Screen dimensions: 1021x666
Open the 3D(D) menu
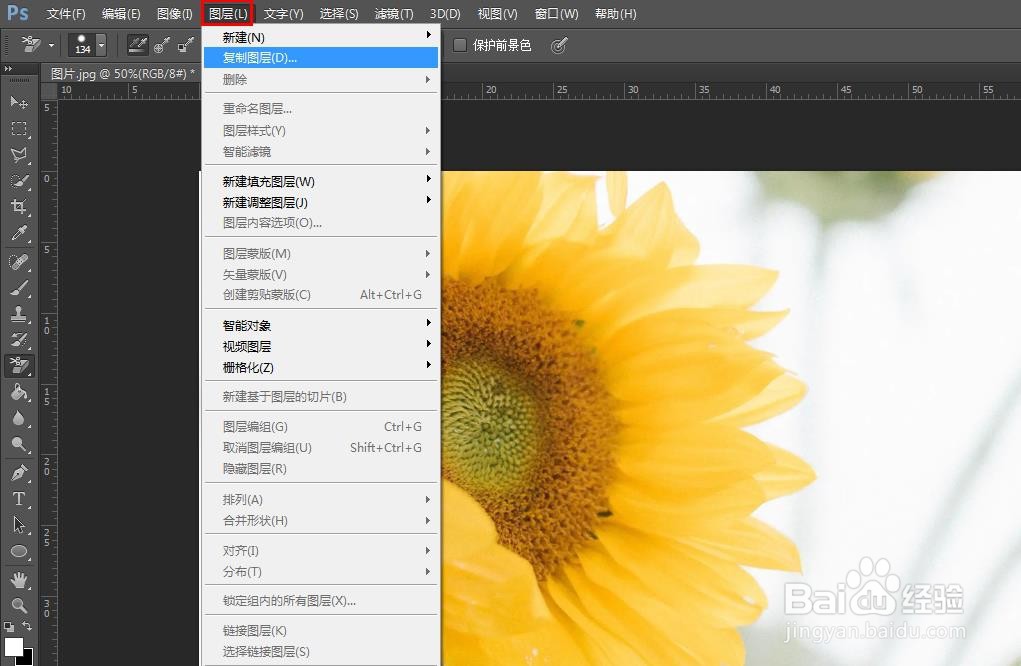(x=445, y=14)
